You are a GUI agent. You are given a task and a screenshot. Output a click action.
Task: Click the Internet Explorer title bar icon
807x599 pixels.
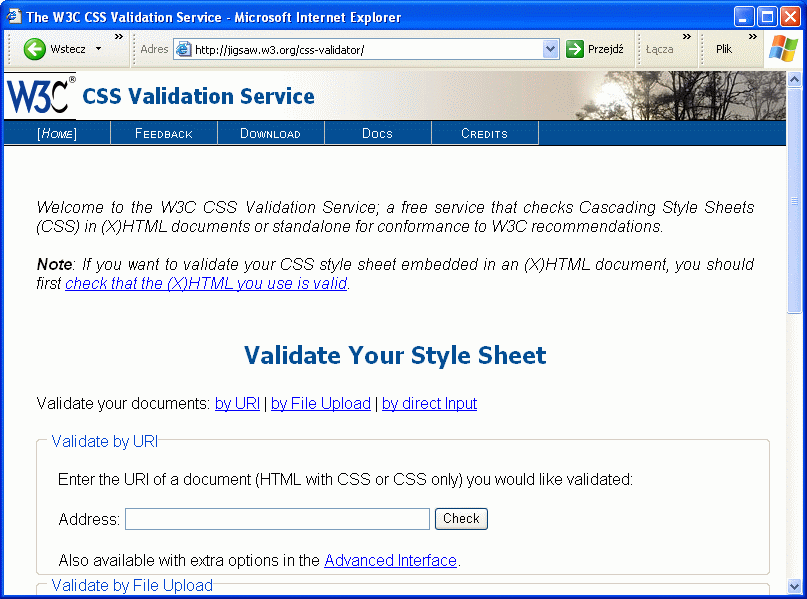[x=13, y=16]
